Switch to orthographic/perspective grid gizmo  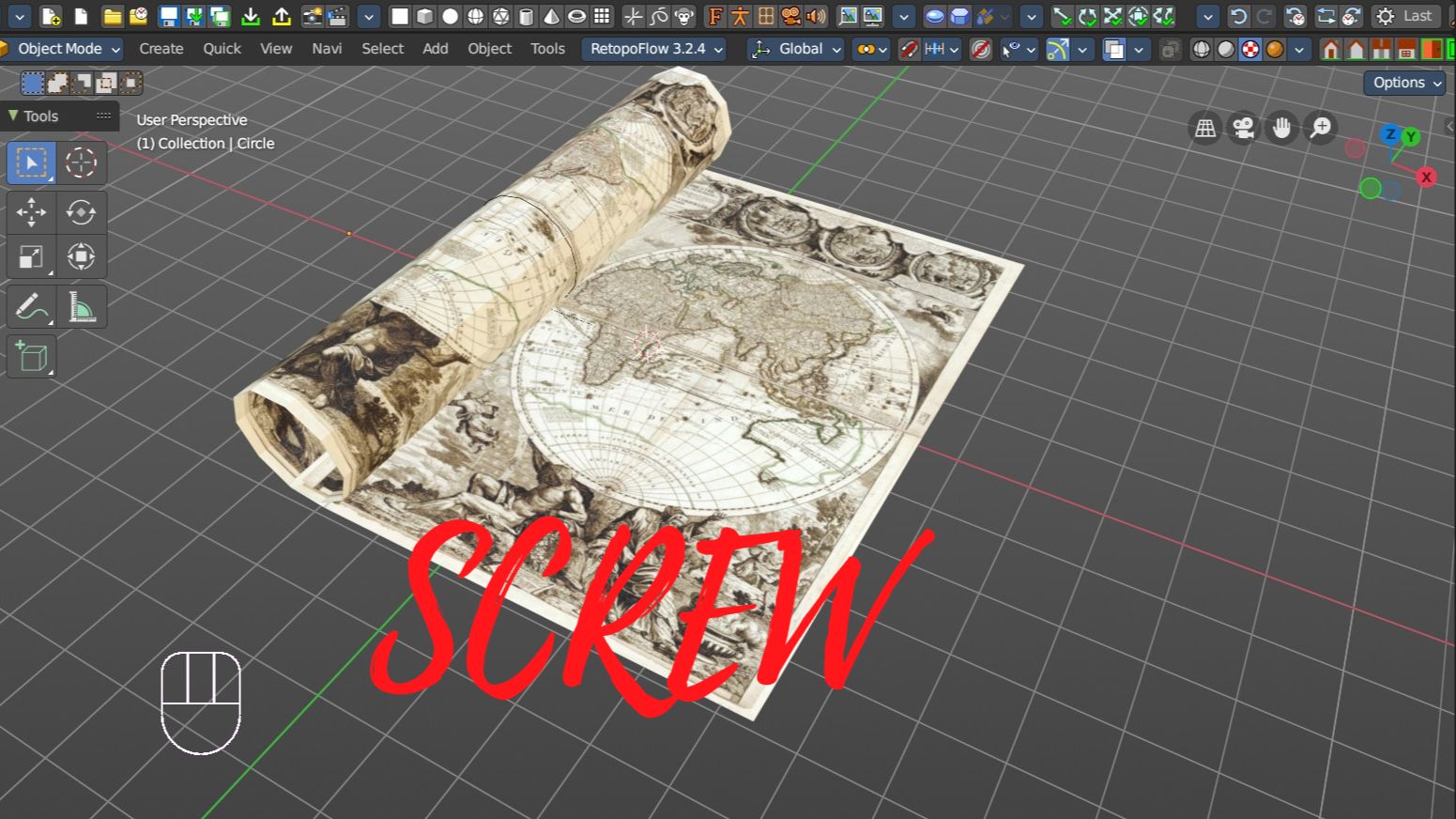1205,127
